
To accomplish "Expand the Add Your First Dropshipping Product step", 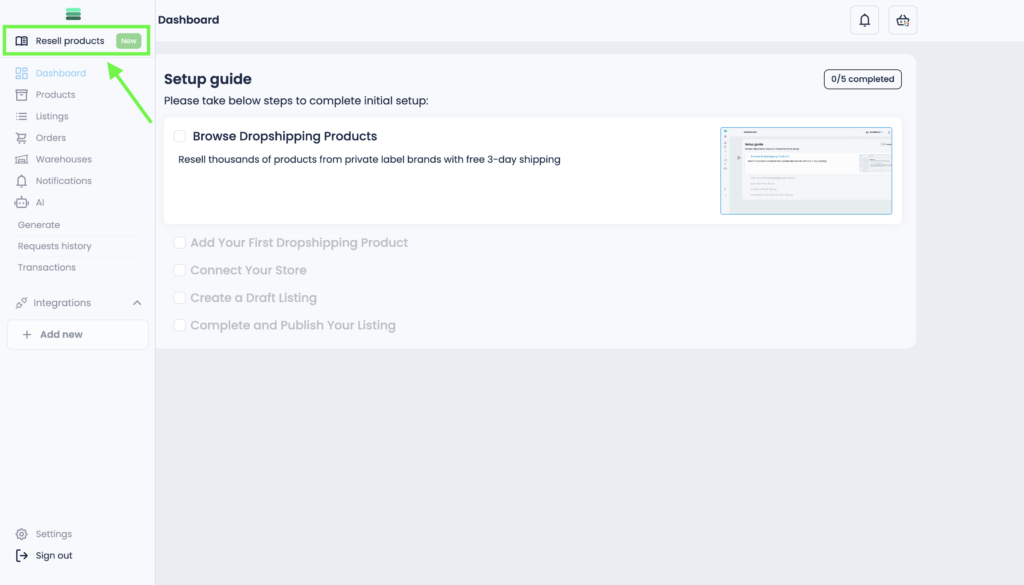I will click(x=299, y=243).
